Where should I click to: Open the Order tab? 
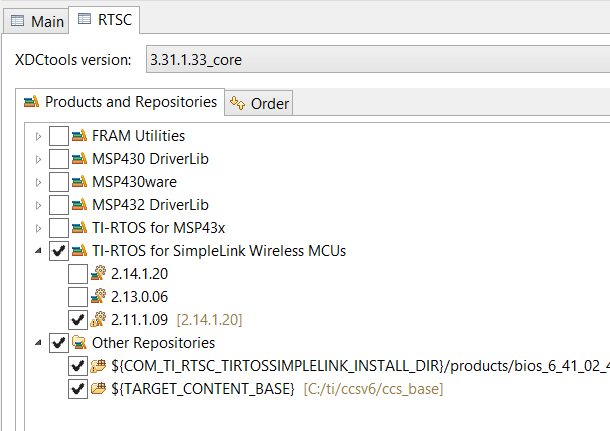pyautogui.click(x=261, y=103)
